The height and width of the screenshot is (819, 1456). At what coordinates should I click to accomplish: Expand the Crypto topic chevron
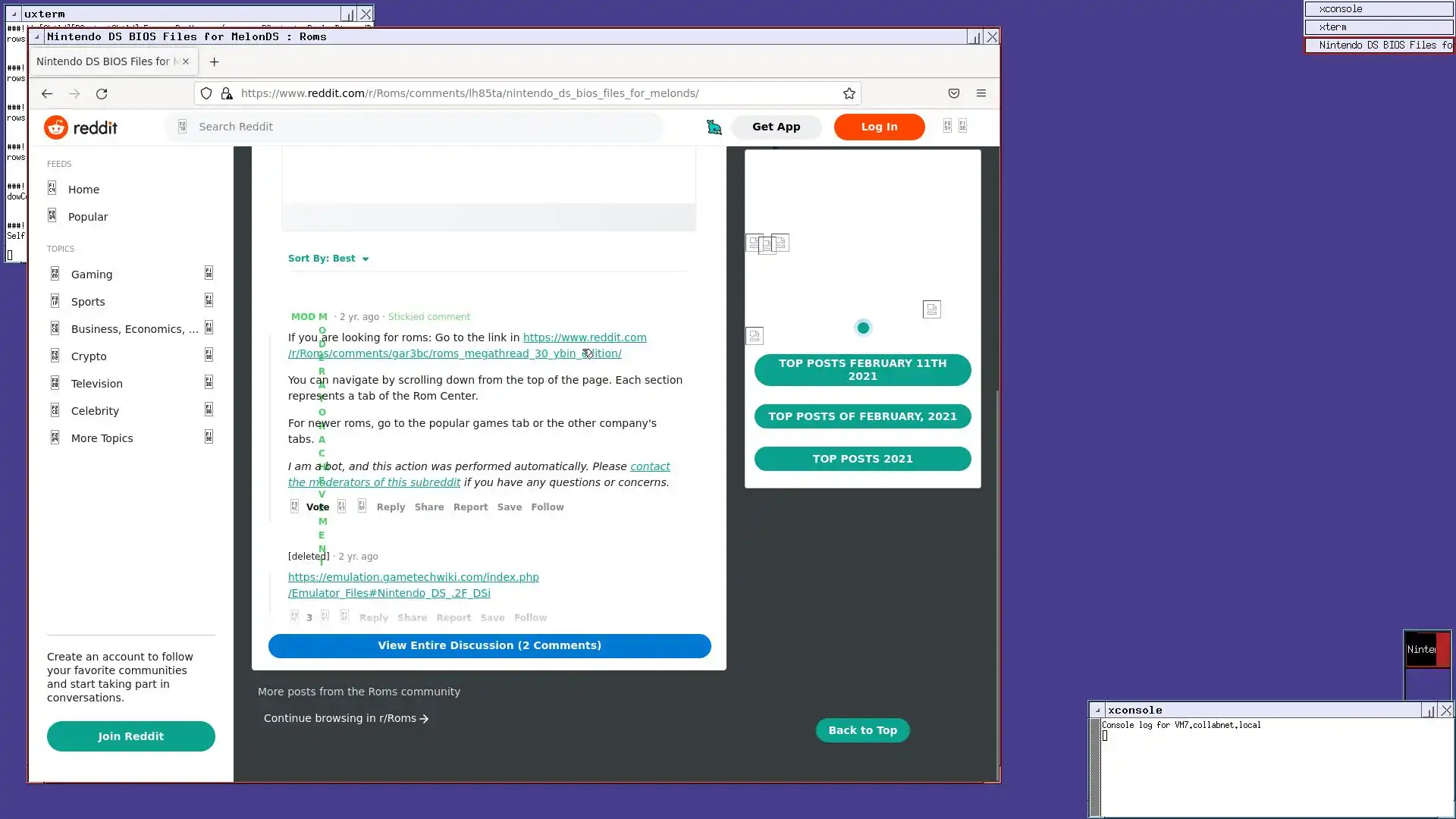pyautogui.click(x=209, y=355)
